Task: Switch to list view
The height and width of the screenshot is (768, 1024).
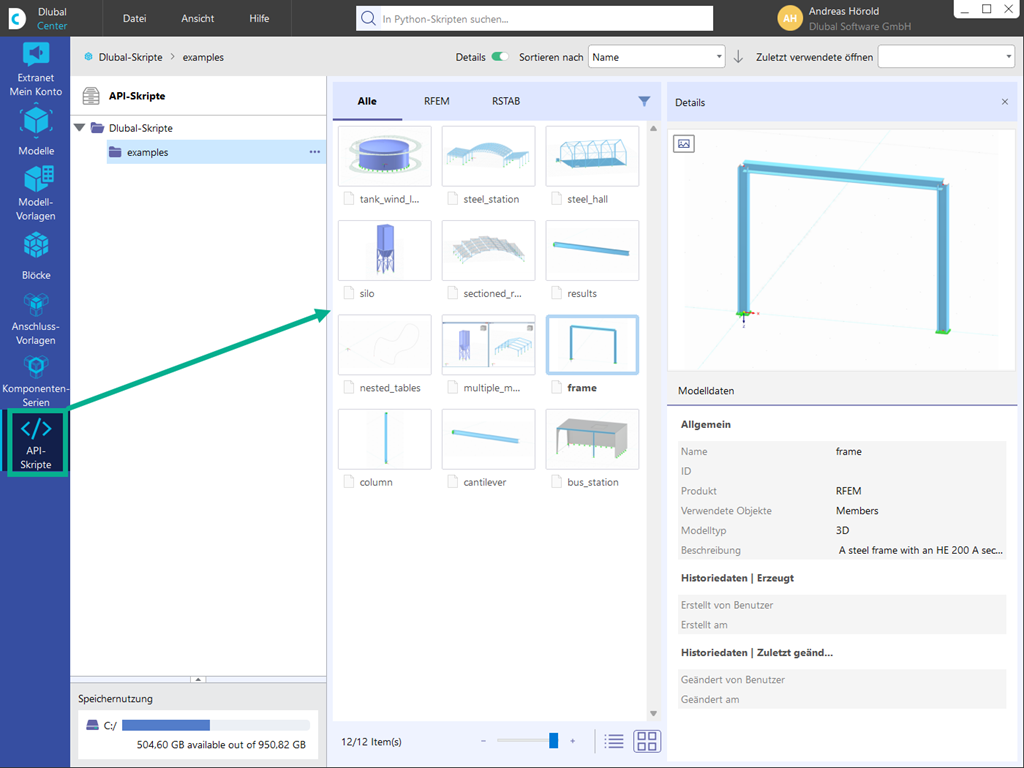Action: (x=614, y=741)
